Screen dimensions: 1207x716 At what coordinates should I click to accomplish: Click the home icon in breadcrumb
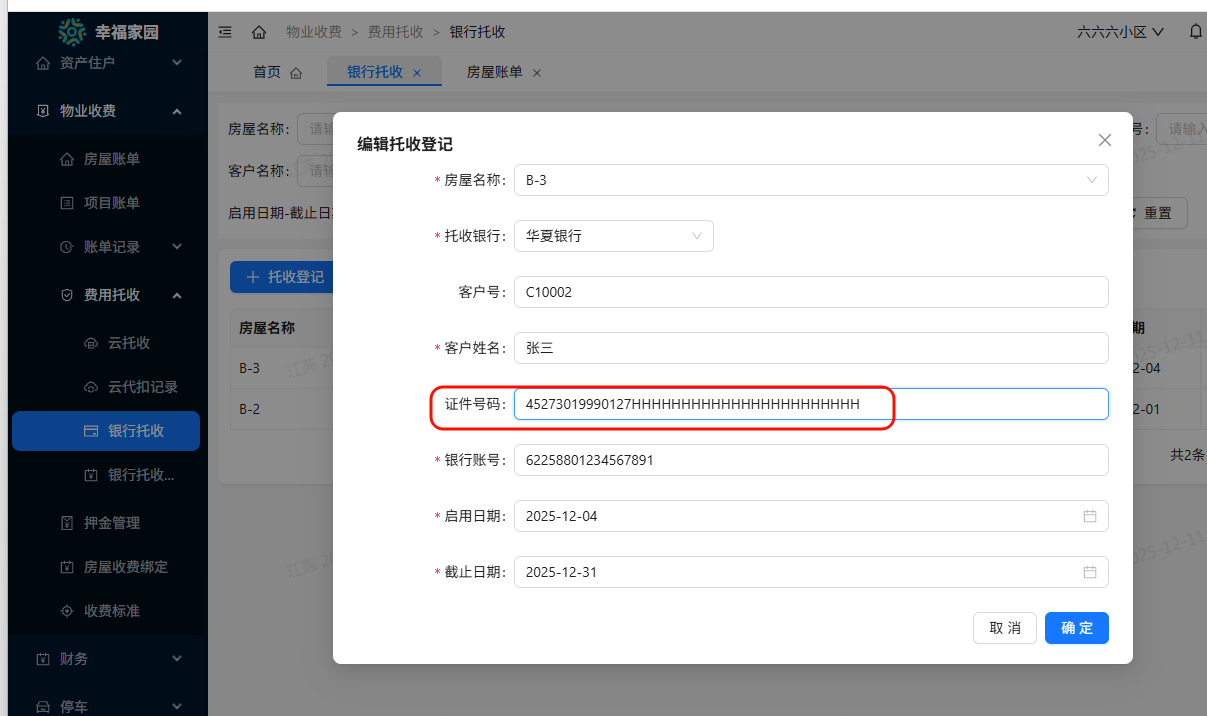259,32
